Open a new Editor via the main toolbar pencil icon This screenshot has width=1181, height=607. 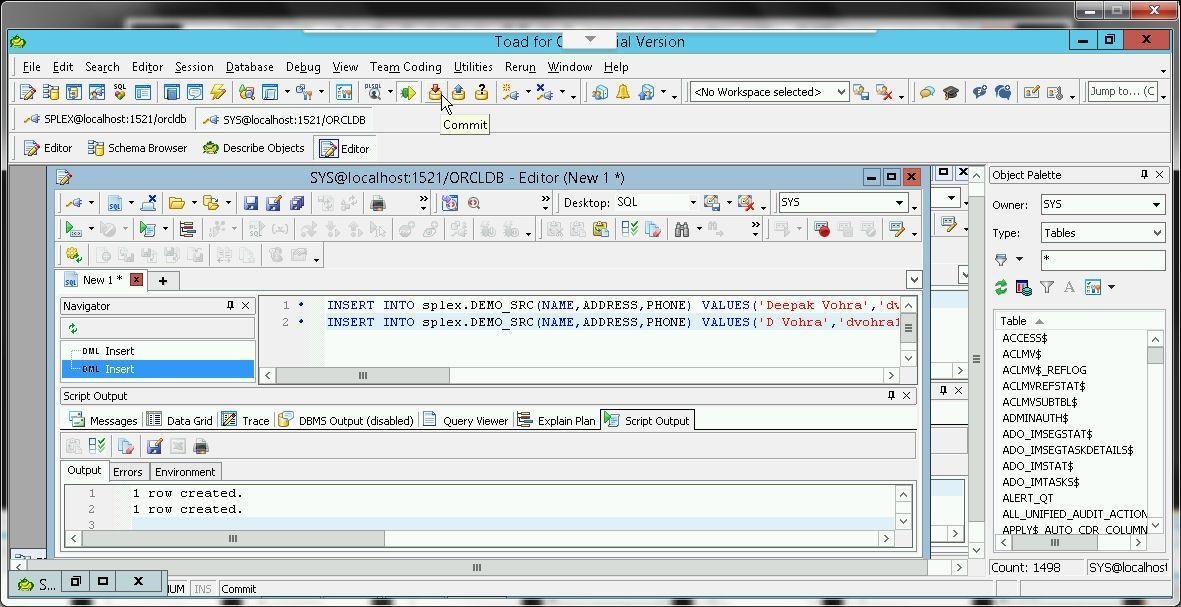pyautogui.click(x=27, y=92)
